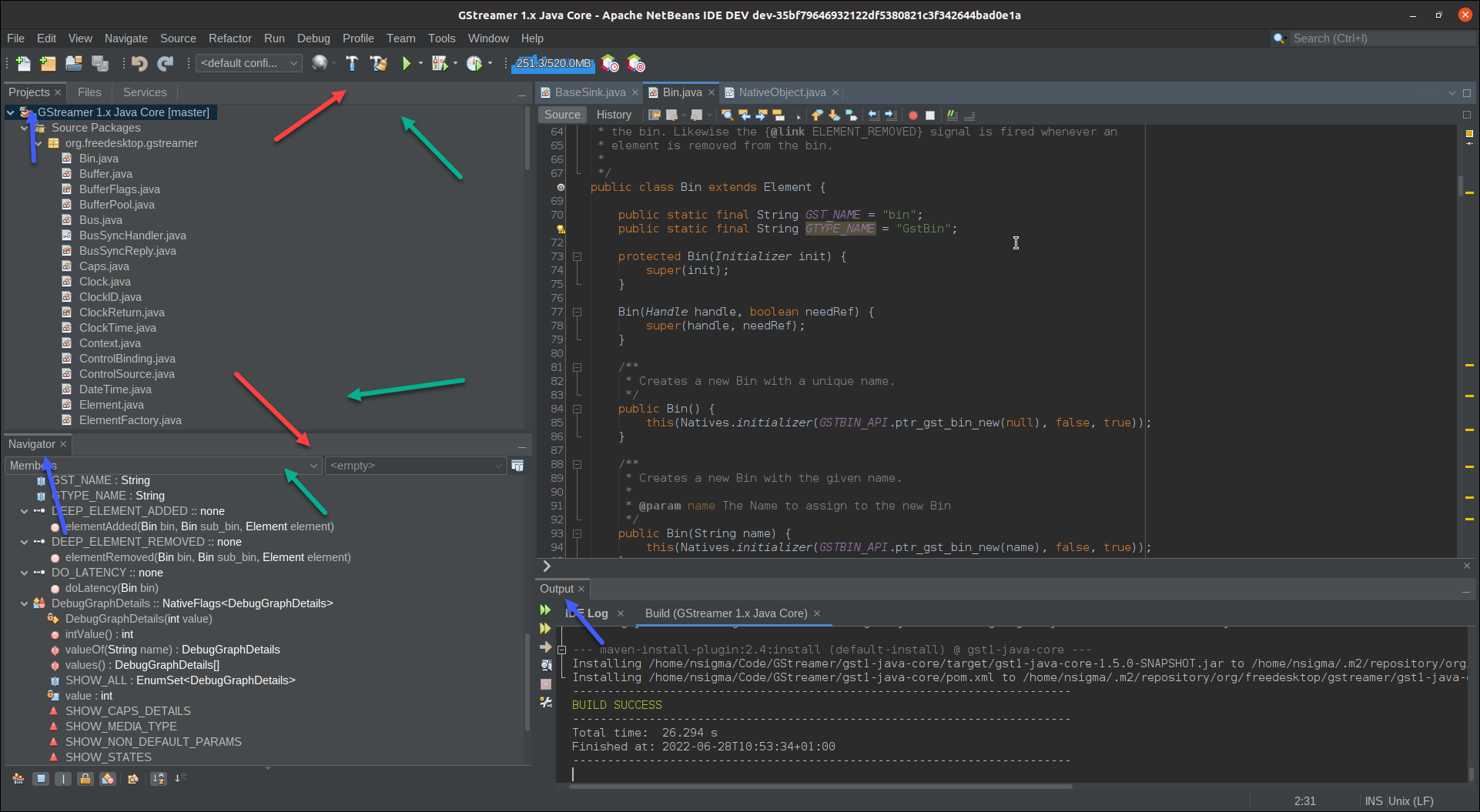Viewport: 1480px width, 812px height.
Task: Shift line right in editor
Action: pos(891,115)
